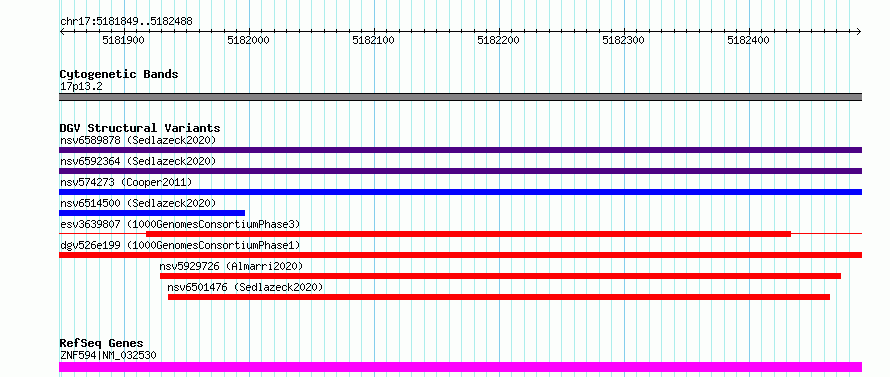
Task: Open the RefSeq Genes track title
Action: coord(102,344)
